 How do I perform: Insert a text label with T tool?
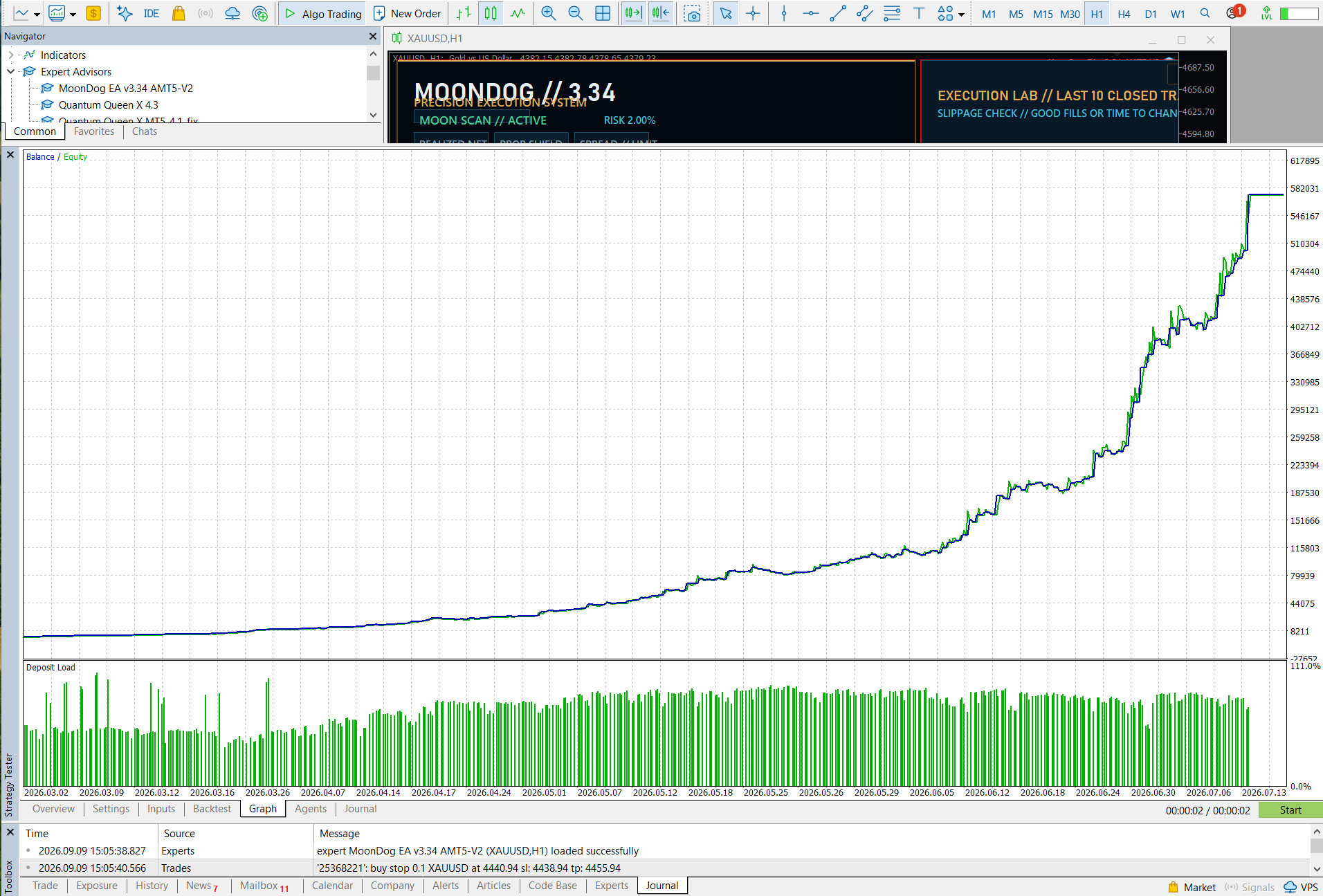pyautogui.click(x=919, y=13)
